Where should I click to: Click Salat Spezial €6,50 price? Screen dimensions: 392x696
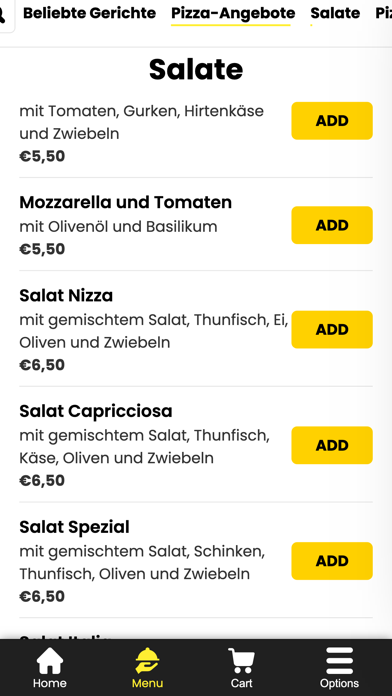[42, 596]
